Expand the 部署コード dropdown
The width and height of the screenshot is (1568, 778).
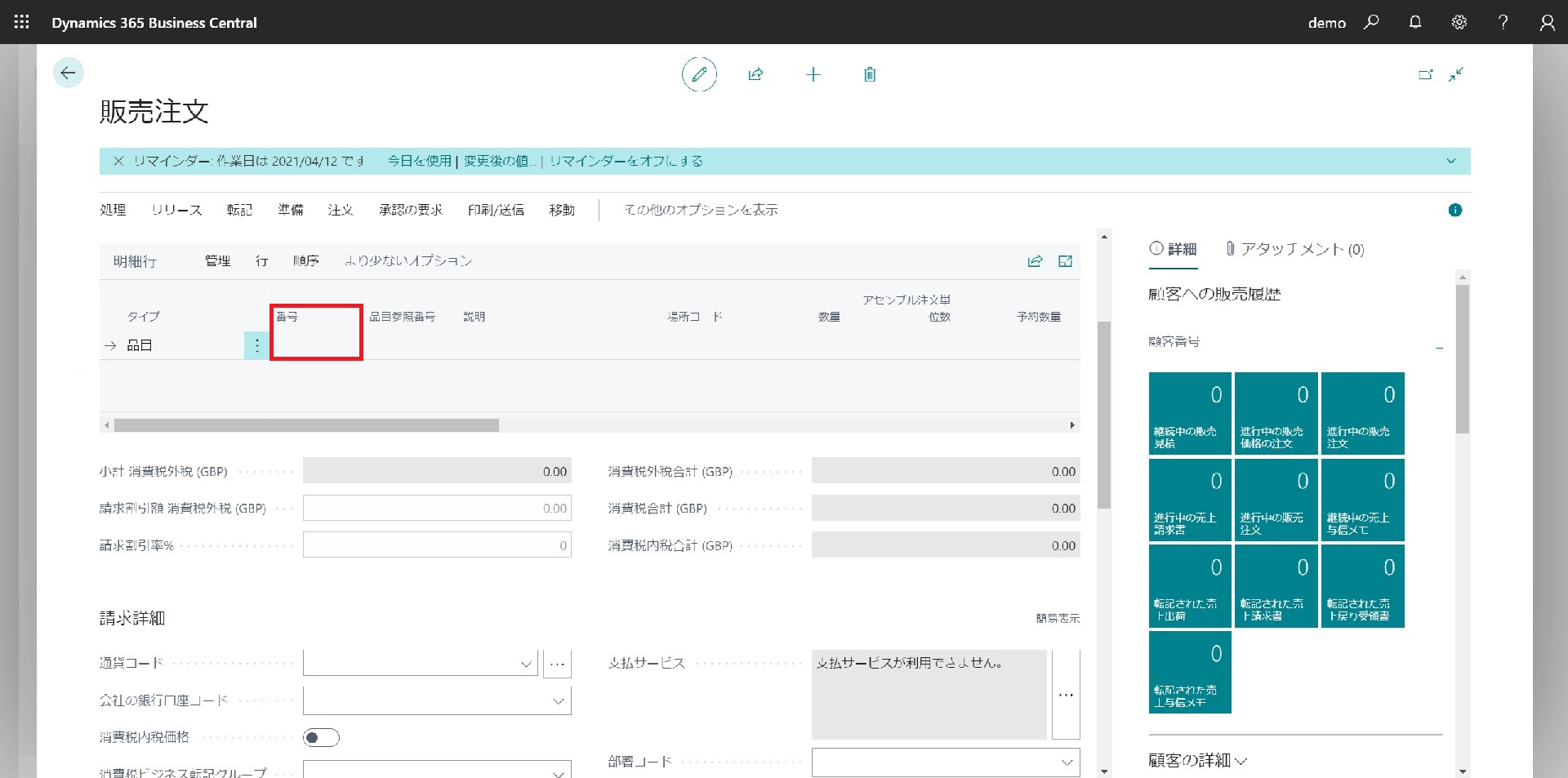point(1067,762)
